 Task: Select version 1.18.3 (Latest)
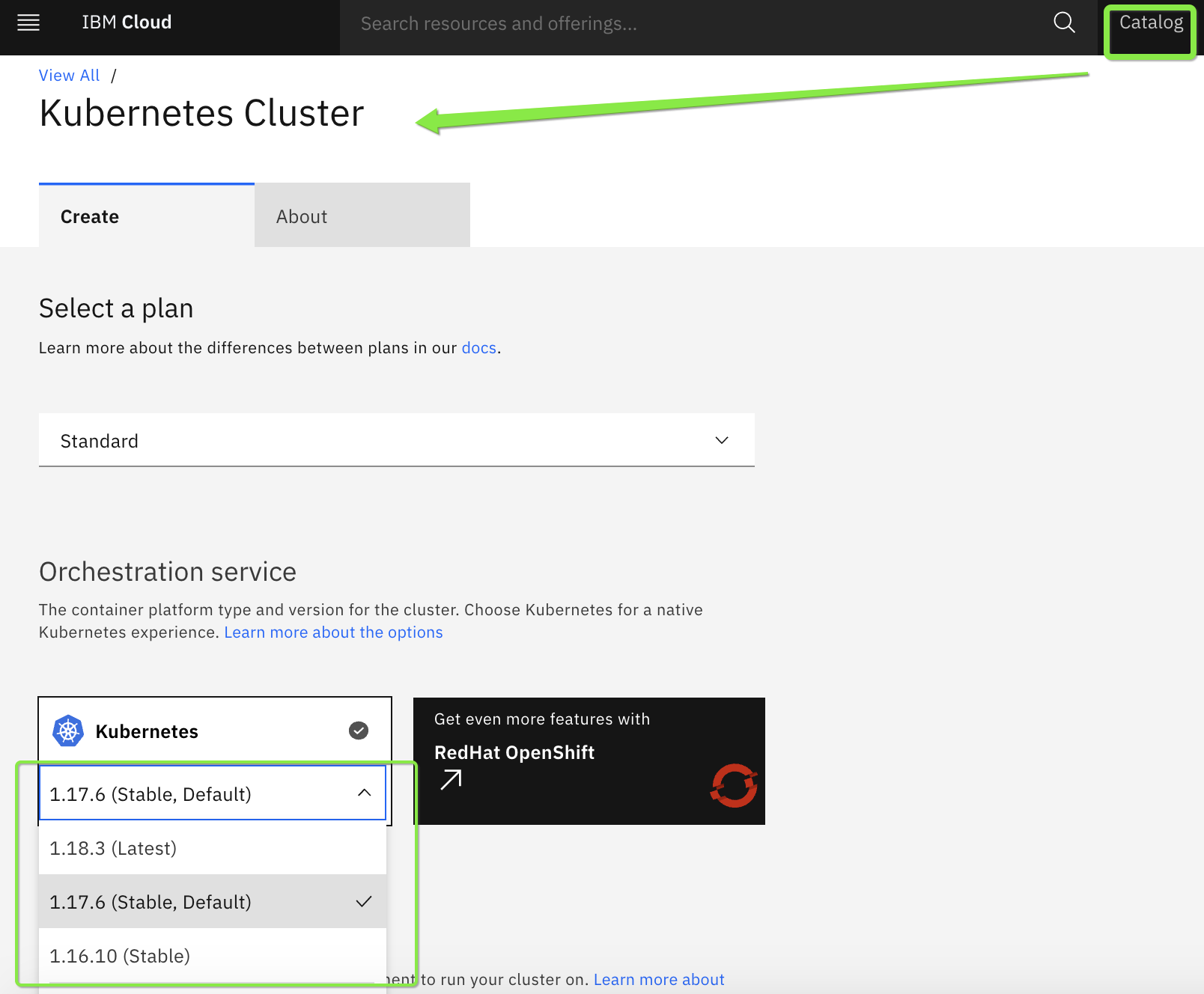[x=213, y=848]
